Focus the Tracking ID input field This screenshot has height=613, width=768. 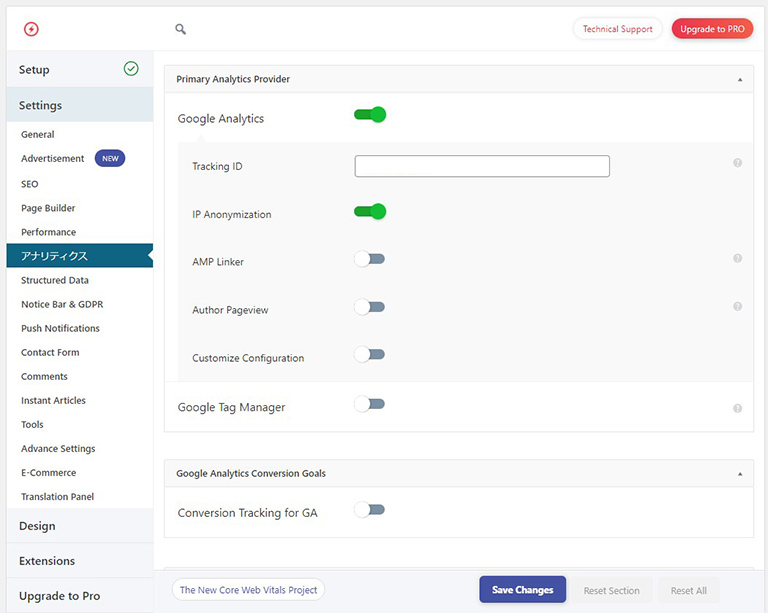tap(482, 166)
